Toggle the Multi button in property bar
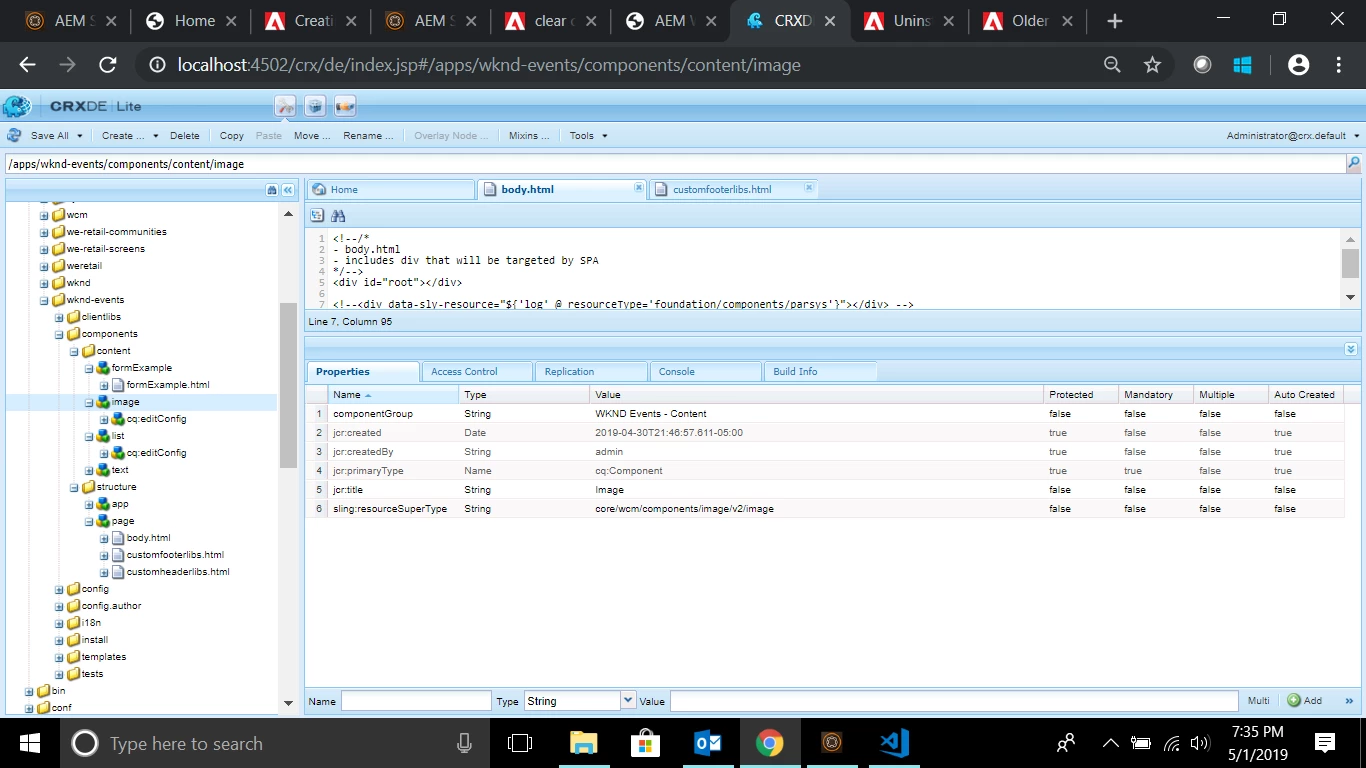1366x768 pixels. pyautogui.click(x=1258, y=701)
